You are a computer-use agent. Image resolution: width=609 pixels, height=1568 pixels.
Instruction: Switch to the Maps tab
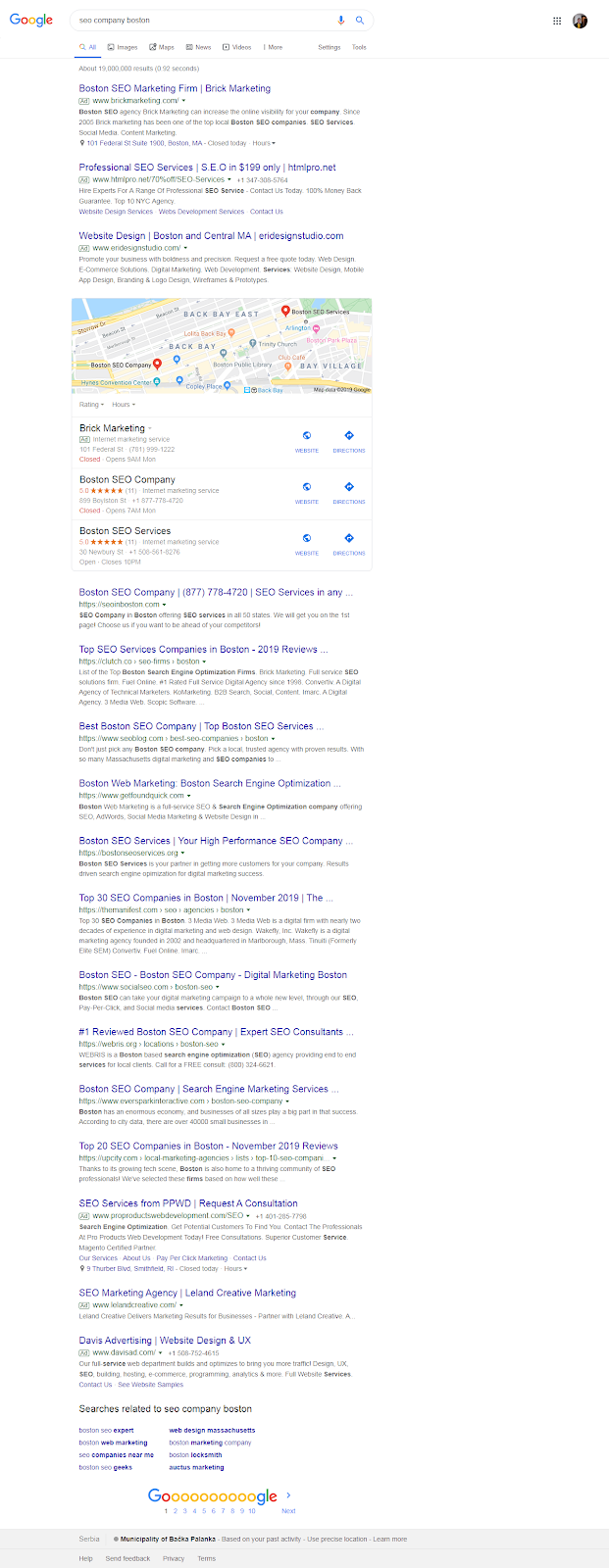[162, 47]
